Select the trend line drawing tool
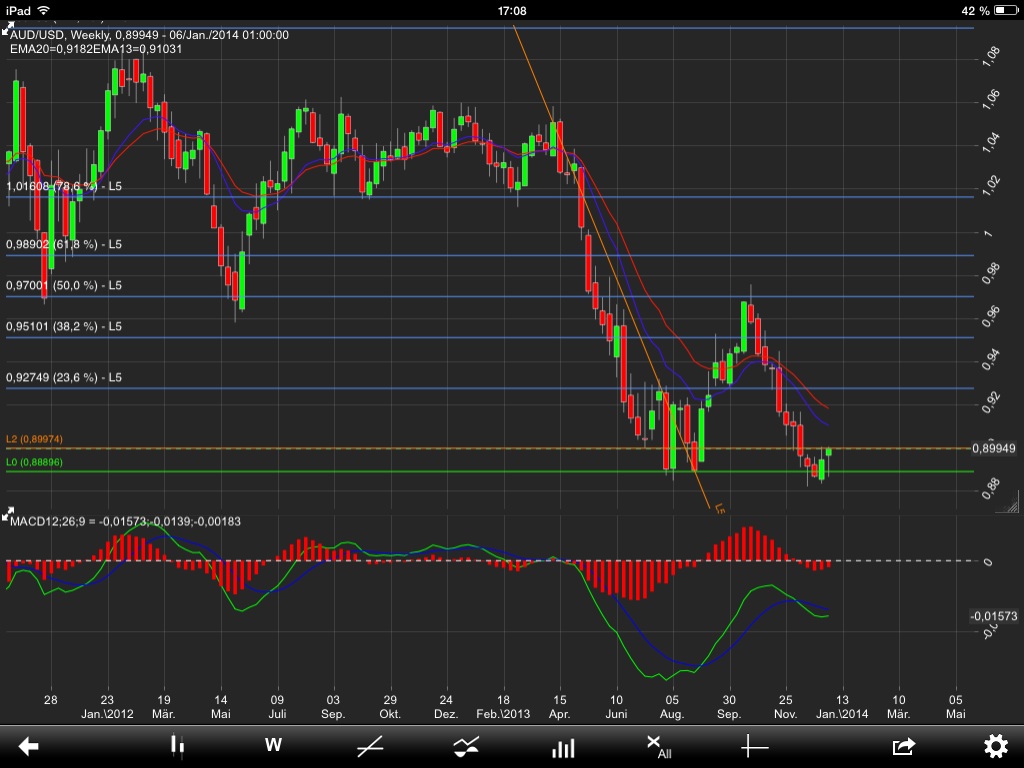The height and width of the screenshot is (768, 1024). (370, 746)
